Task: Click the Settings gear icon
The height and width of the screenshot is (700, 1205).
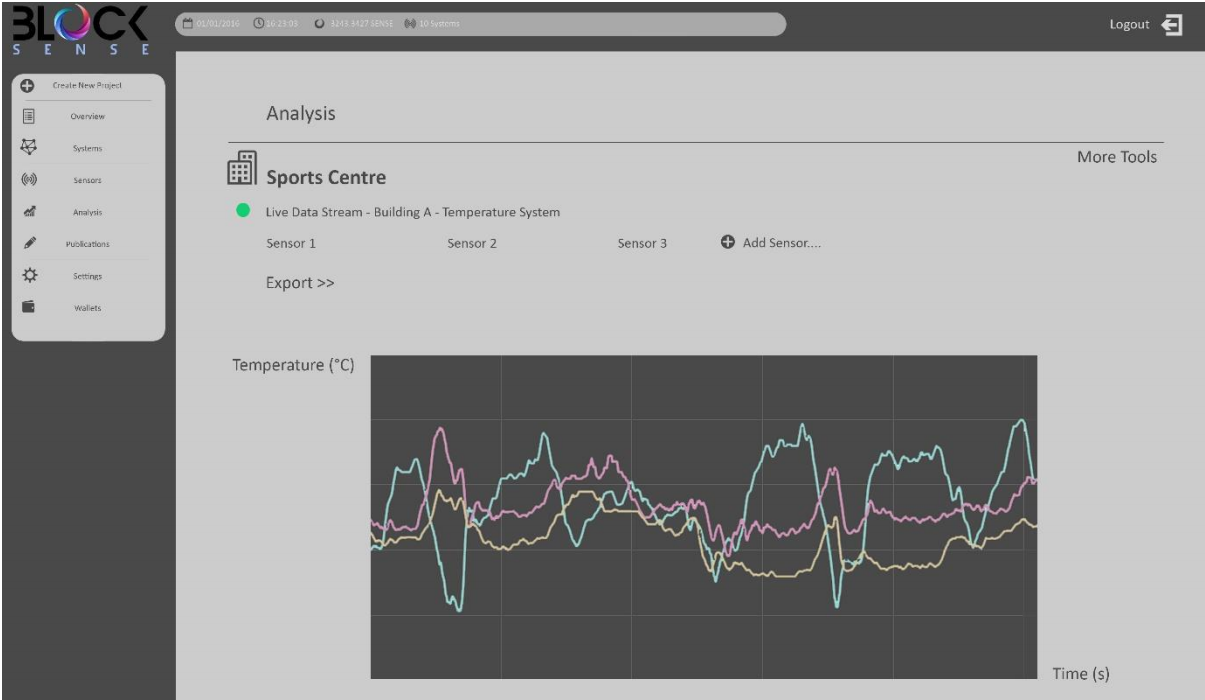Action: click(x=28, y=275)
